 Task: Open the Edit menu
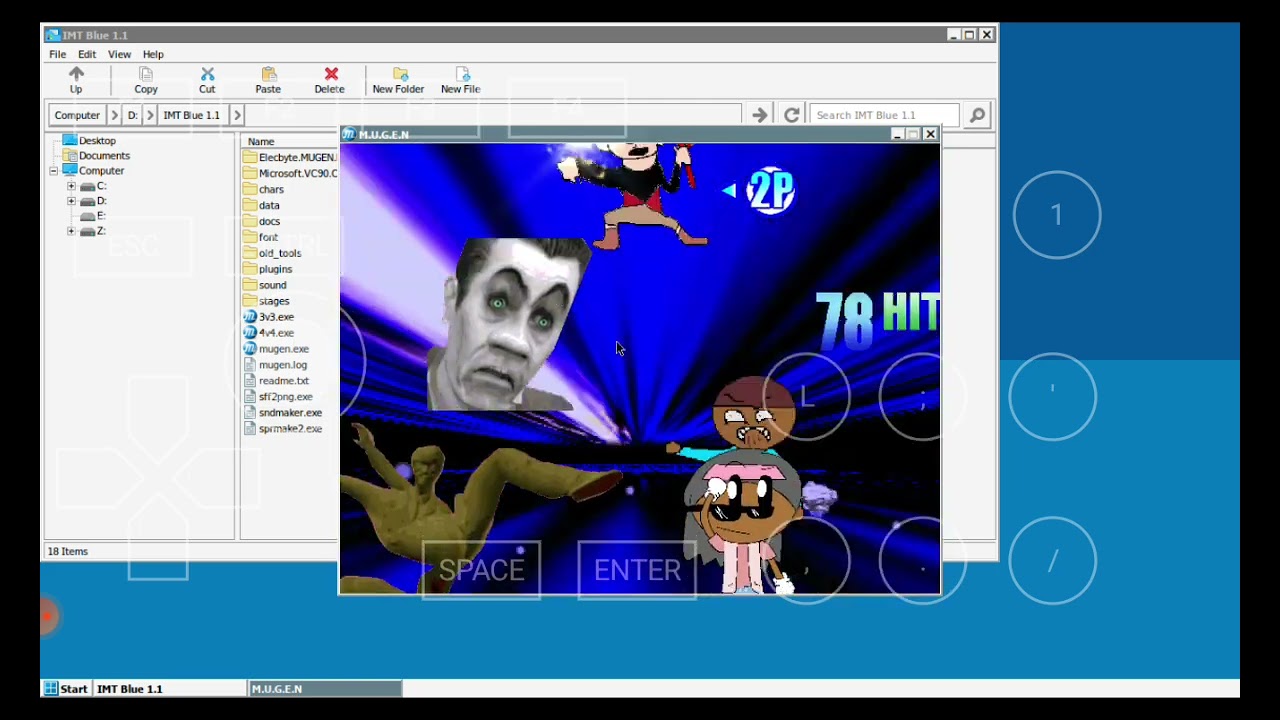click(x=87, y=54)
